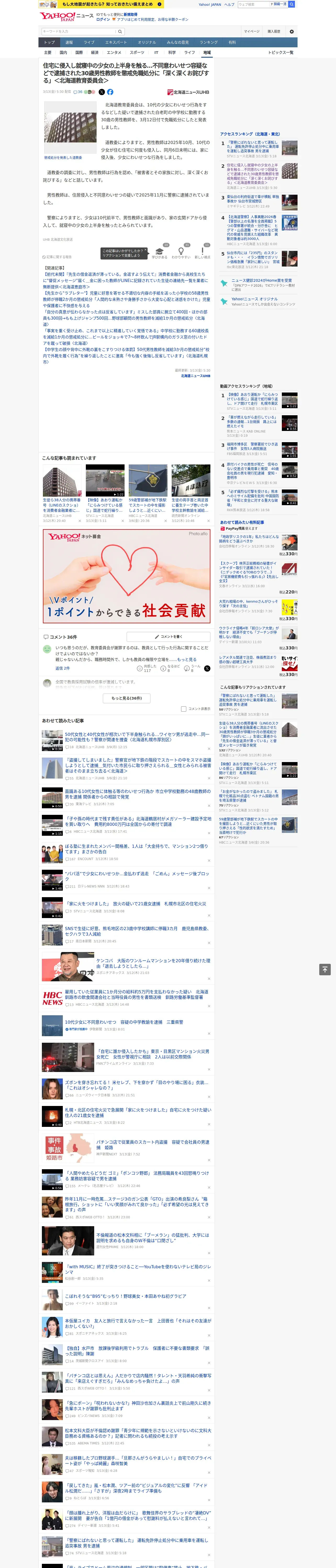Open the 速報 tab
The image size is (336, 1568).
69,43
